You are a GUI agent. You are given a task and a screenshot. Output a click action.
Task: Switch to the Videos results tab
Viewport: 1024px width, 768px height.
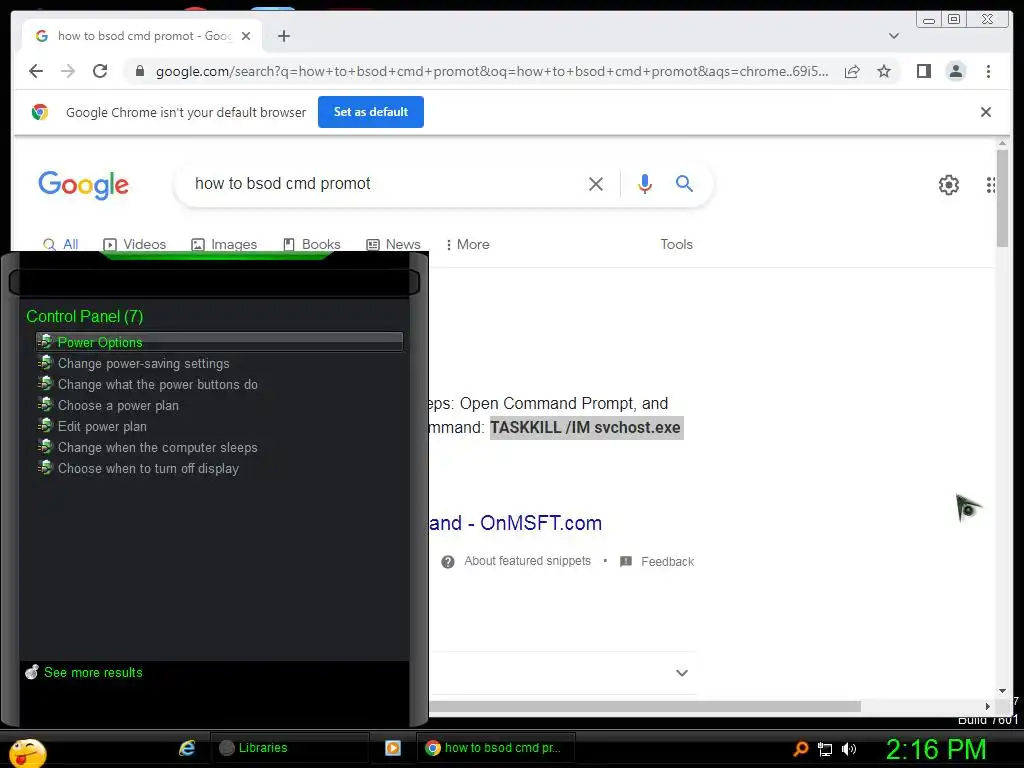pyautogui.click(x=135, y=244)
